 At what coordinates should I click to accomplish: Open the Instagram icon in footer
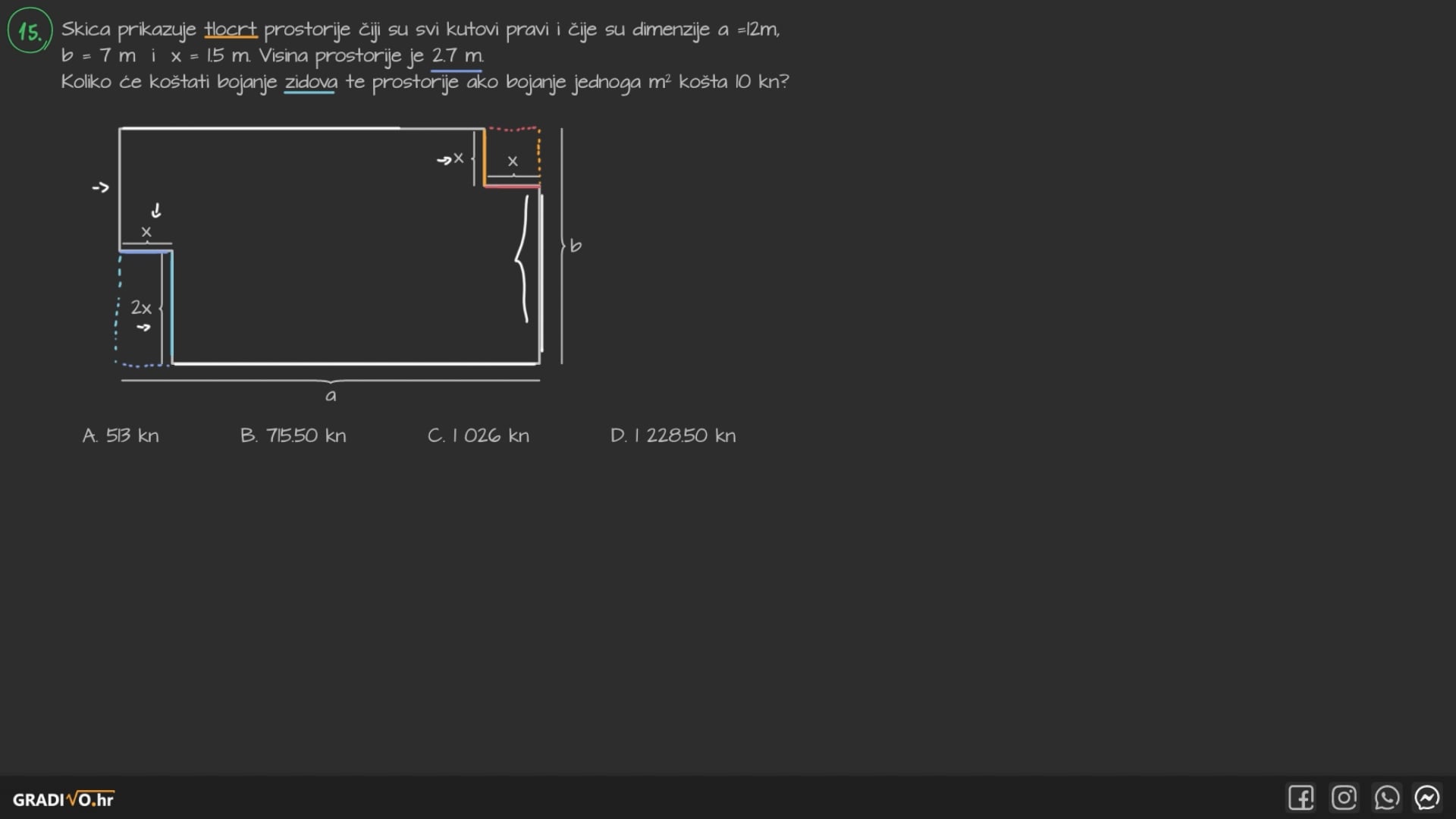pos(1344,798)
